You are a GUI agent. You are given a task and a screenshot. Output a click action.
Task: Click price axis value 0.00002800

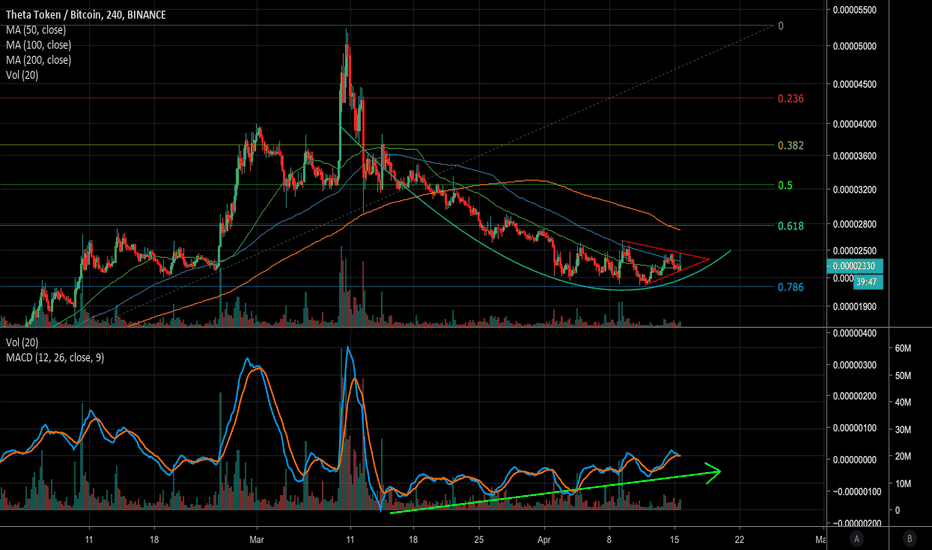click(854, 224)
